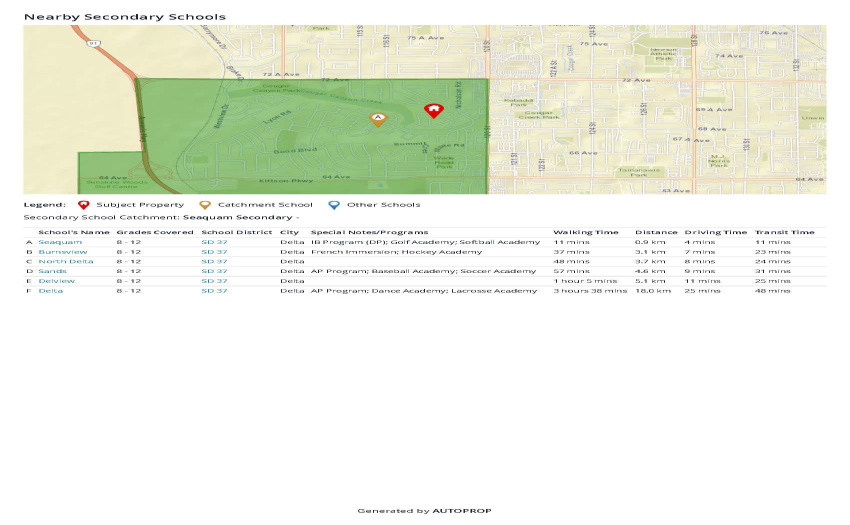Click the Highway 91 shield on map
Screen dimensions: 850x525
coord(94,43)
